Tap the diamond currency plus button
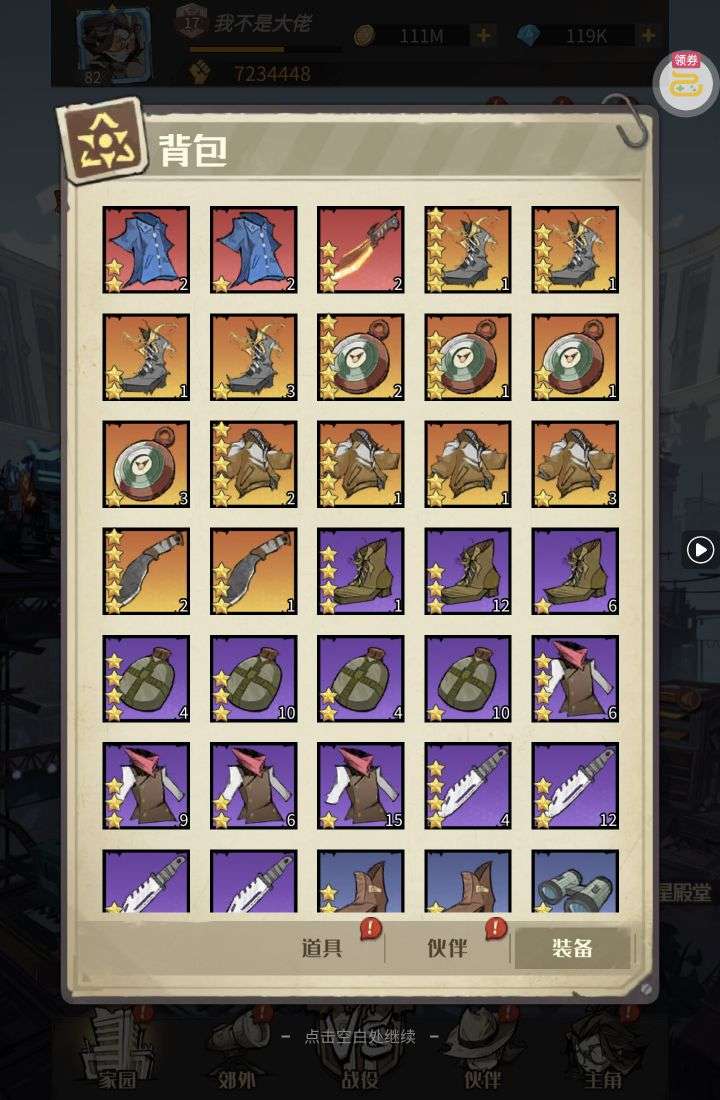This screenshot has height=1100, width=720. pyautogui.click(x=648, y=34)
